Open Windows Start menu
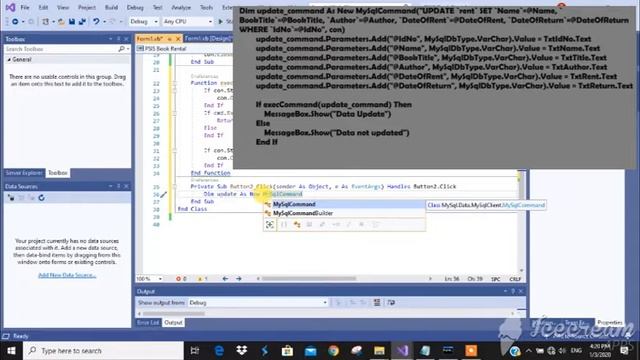 coord(11,351)
